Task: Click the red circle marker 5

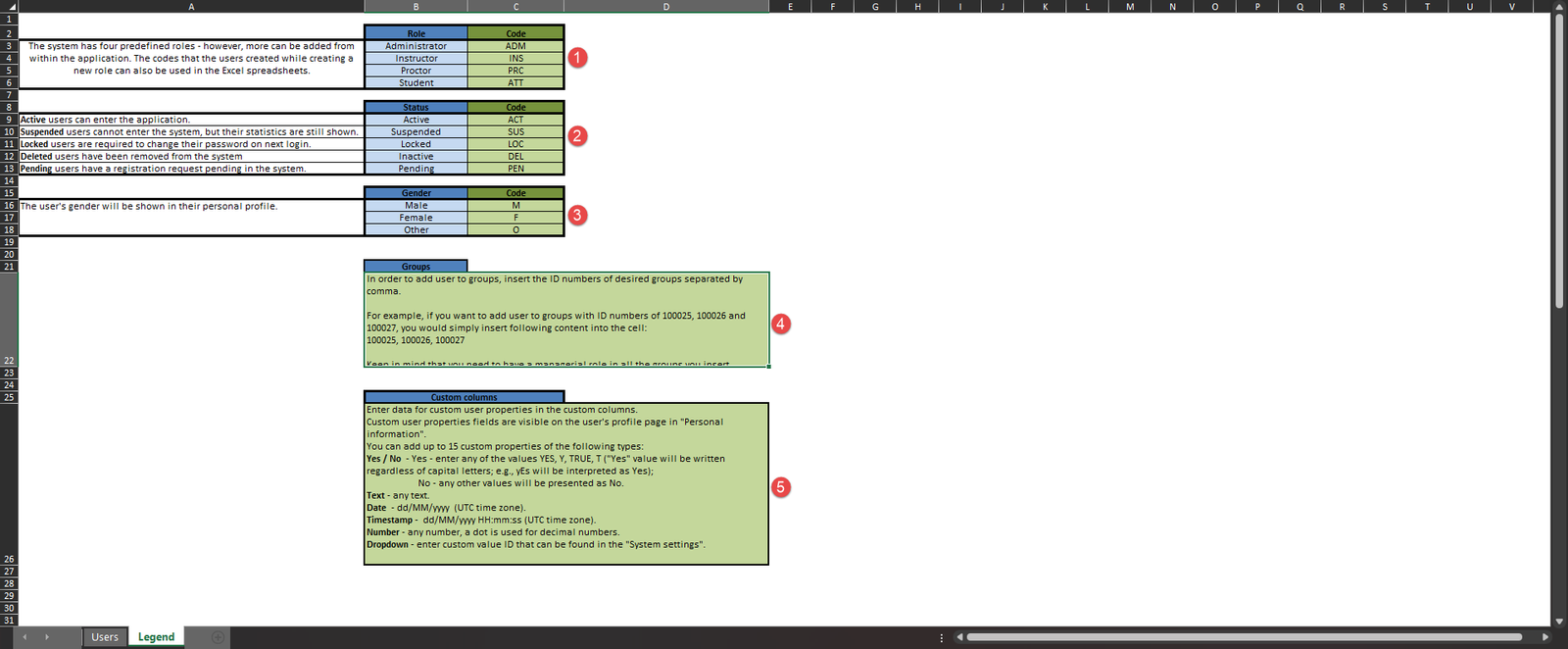Action: coord(781,487)
